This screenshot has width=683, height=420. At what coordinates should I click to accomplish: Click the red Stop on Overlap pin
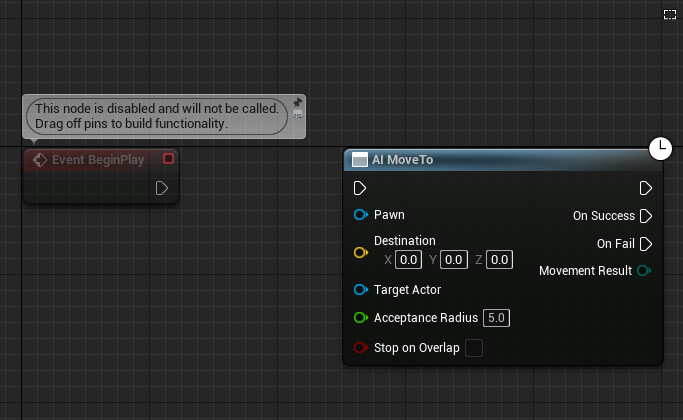pos(361,348)
